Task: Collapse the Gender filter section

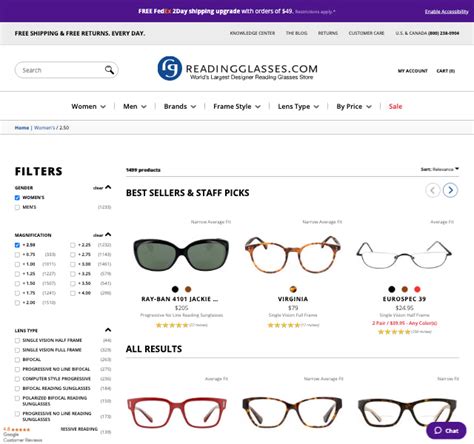Action: pyautogui.click(x=108, y=187)
